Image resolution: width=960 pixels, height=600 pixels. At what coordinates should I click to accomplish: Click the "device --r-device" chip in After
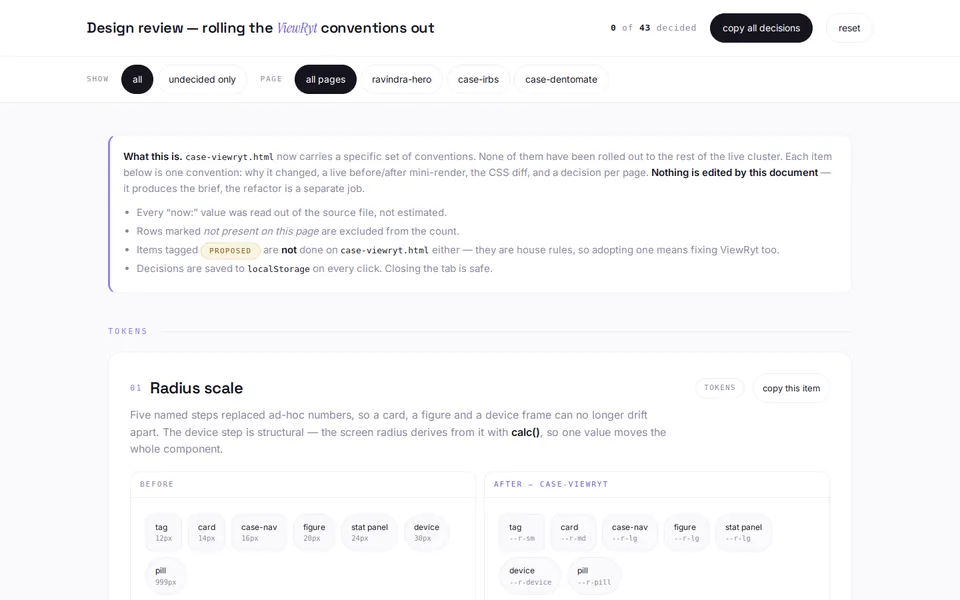tap(530, 576)
